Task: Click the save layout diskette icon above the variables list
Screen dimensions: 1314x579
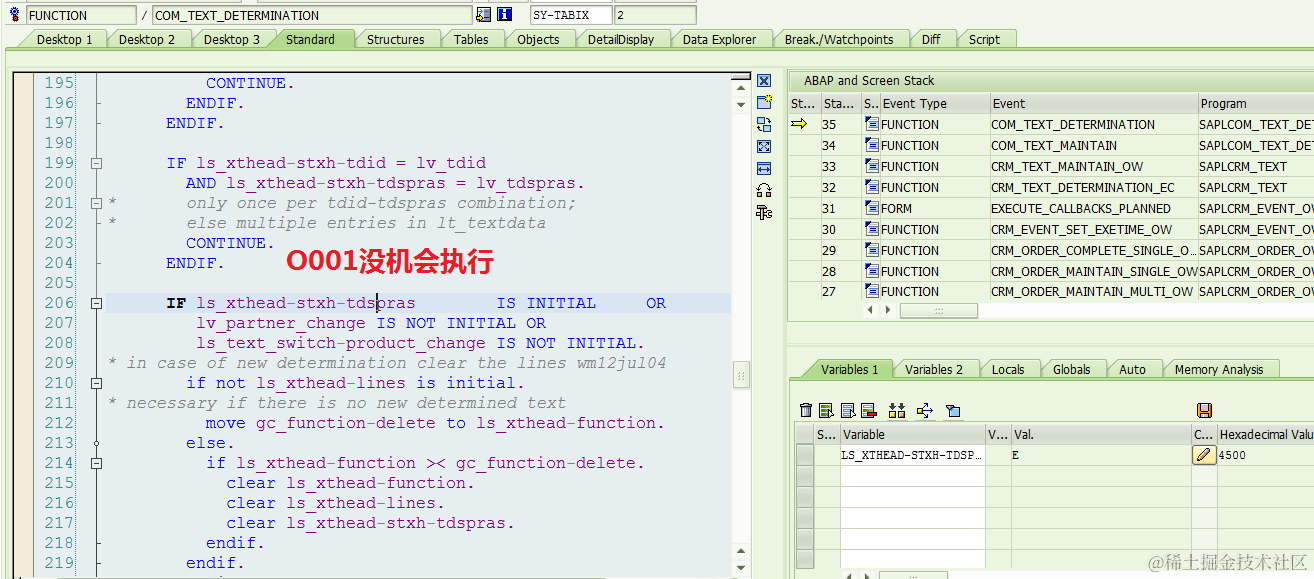Action: tap(1204, 410)
